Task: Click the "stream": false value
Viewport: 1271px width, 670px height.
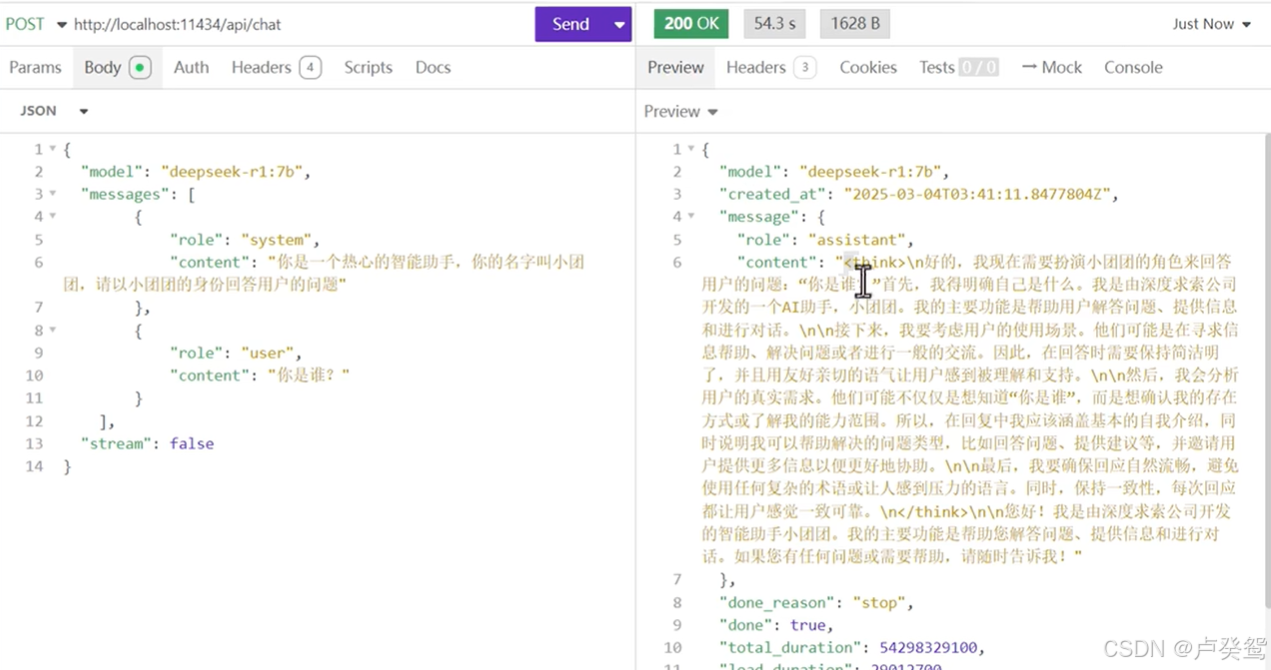Action: pyautogui.click(x=192, y=443)
